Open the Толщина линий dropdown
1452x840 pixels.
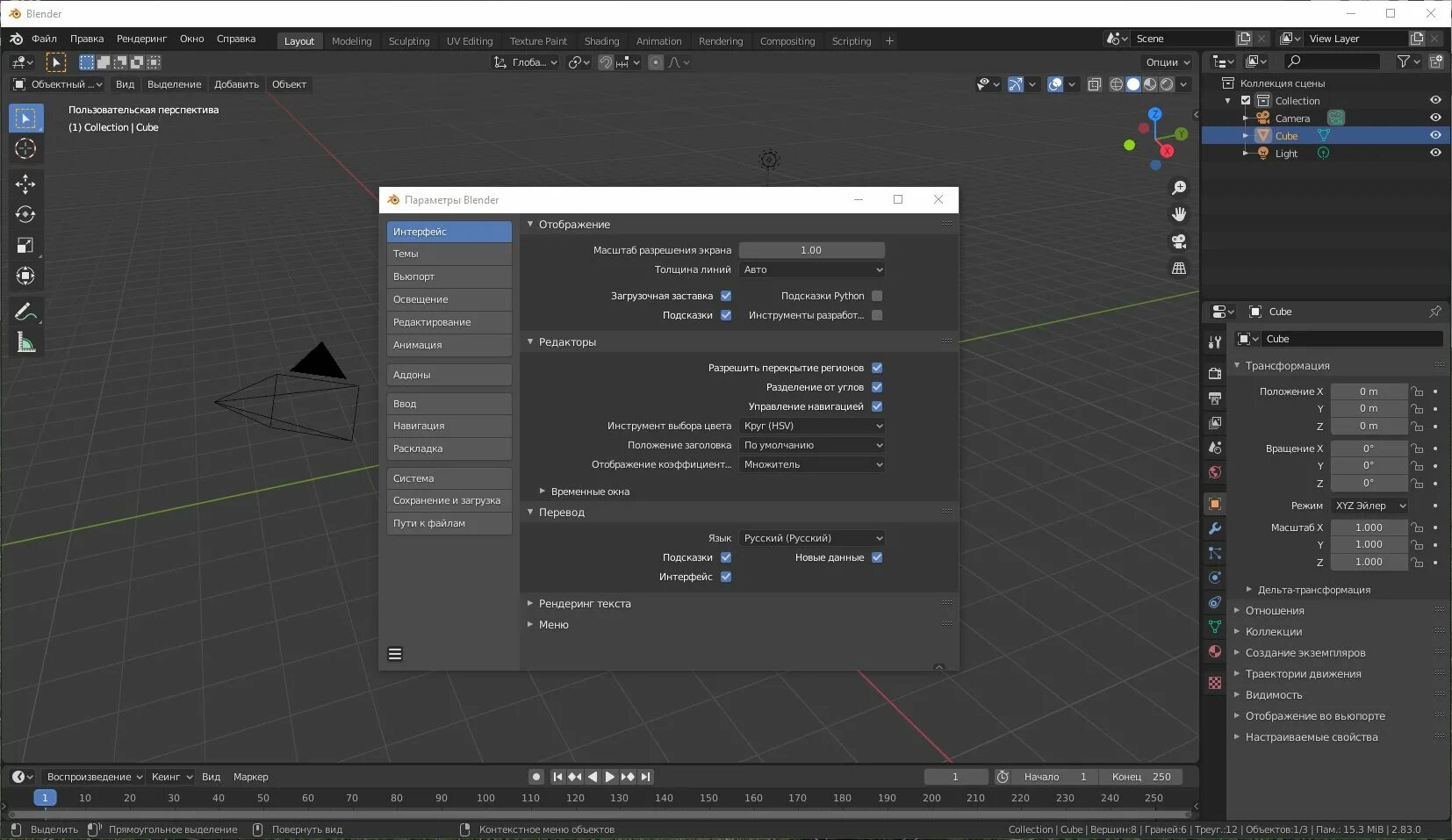coord(812,269)
